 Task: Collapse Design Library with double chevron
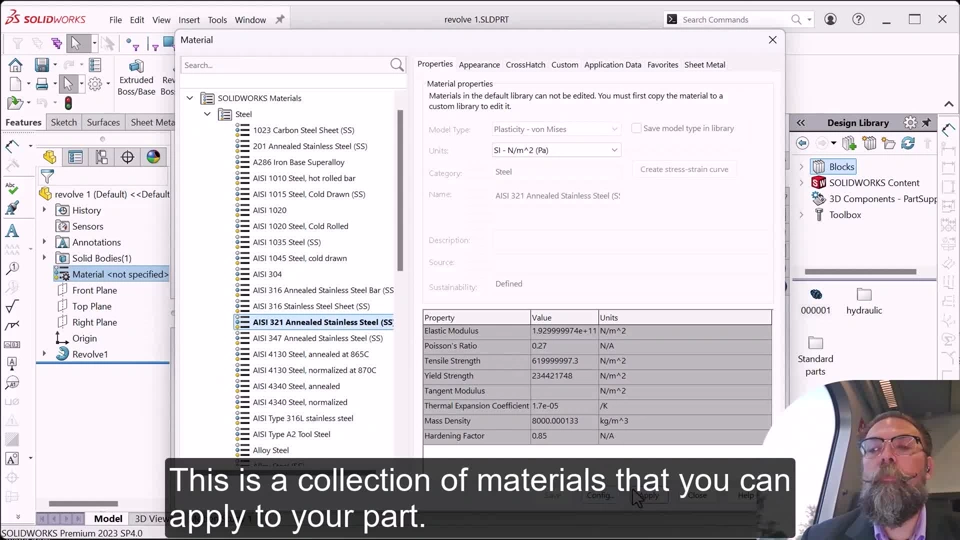point(801,123)
